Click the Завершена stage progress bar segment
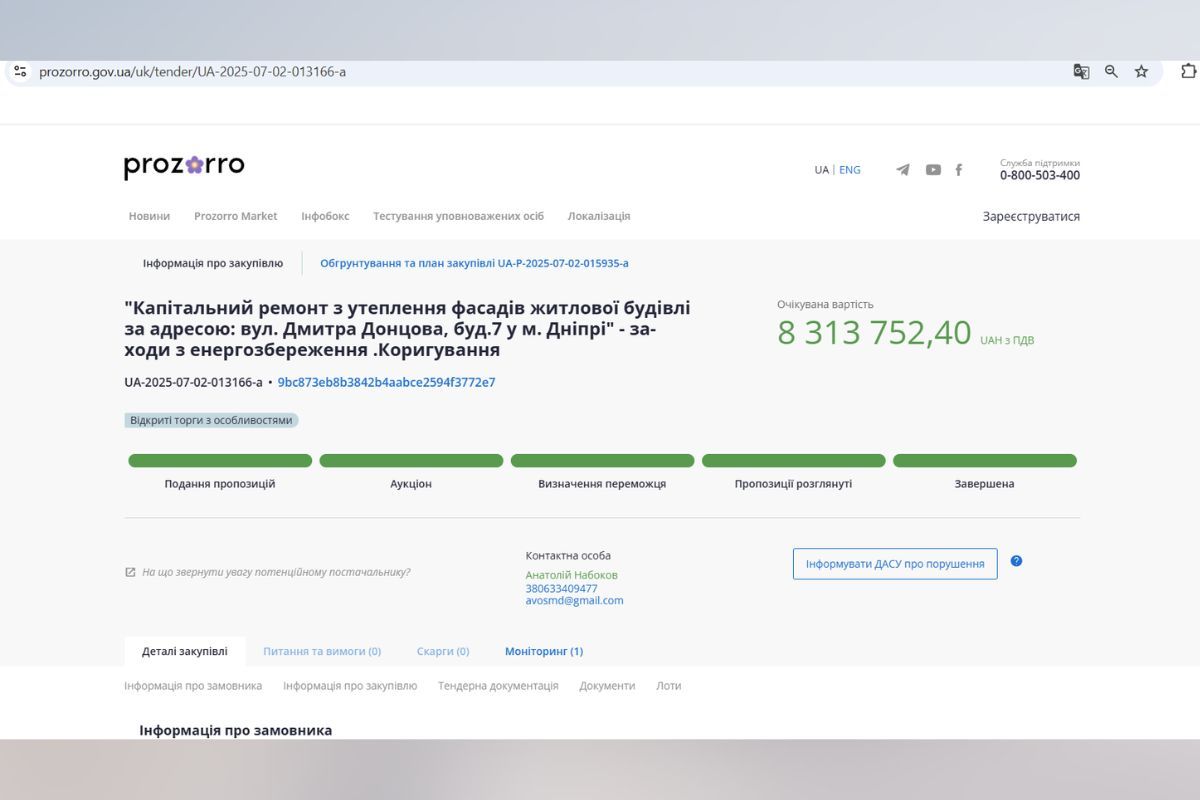This screenshot has height=800, width=1200. pos(985,460)
